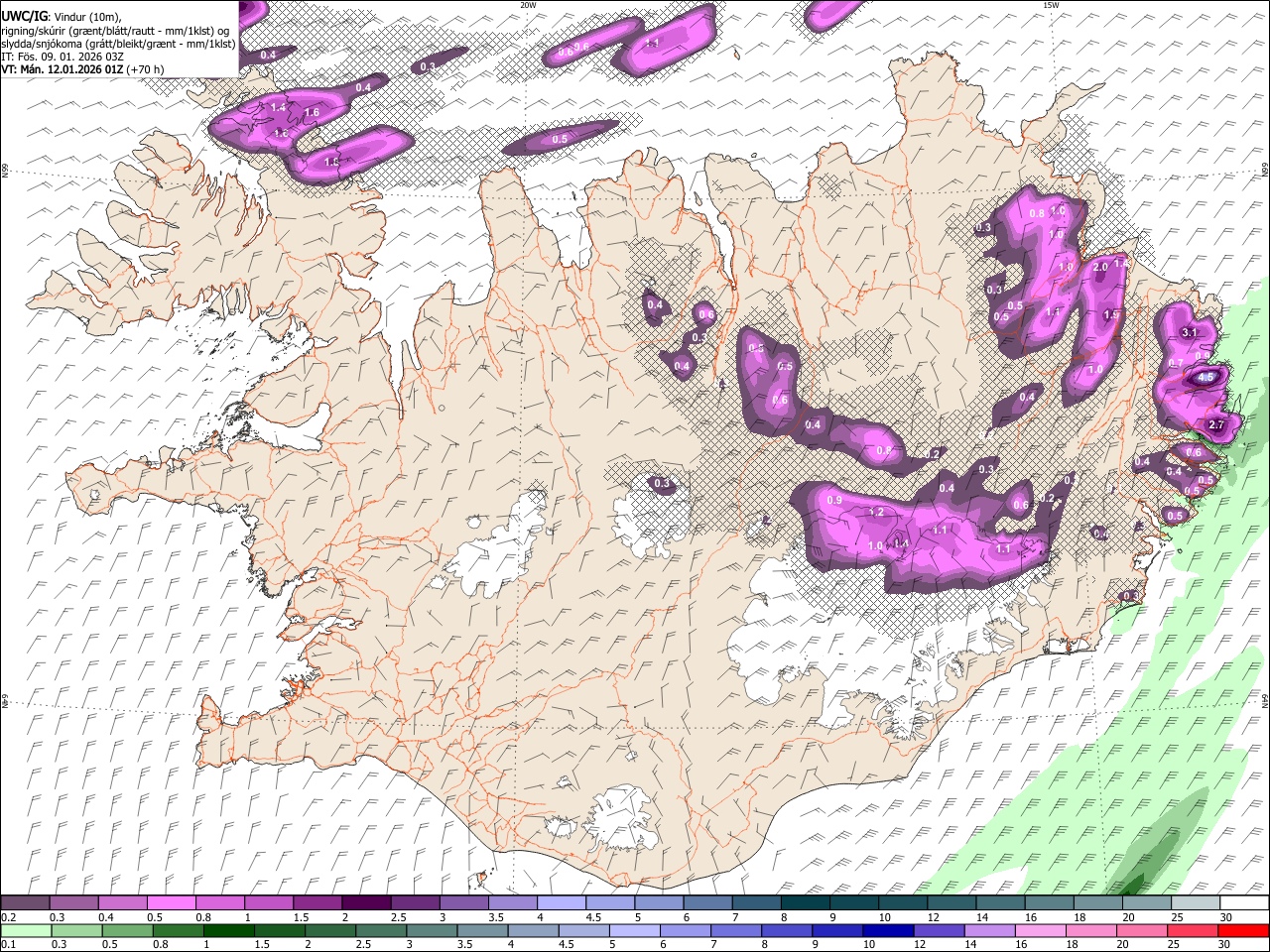
Task: Click the bright red swatch above 30
Action: click(x=1243, y=930)
